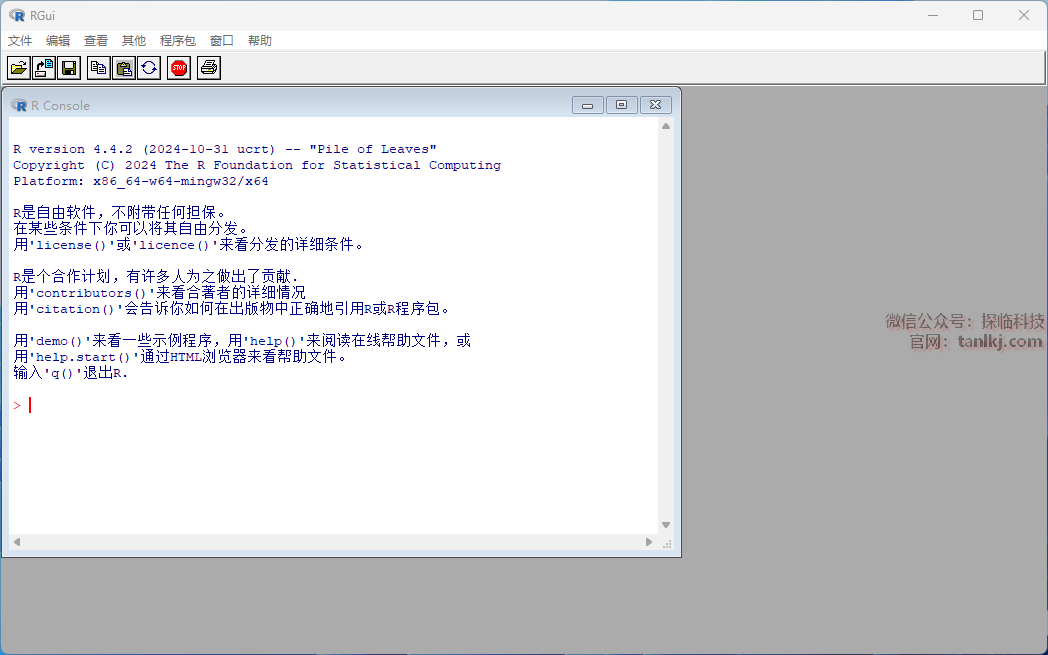Click the R Console resize grip corner
The height and width of the screenshot is (655, 1048).
(x=666, y=544)
